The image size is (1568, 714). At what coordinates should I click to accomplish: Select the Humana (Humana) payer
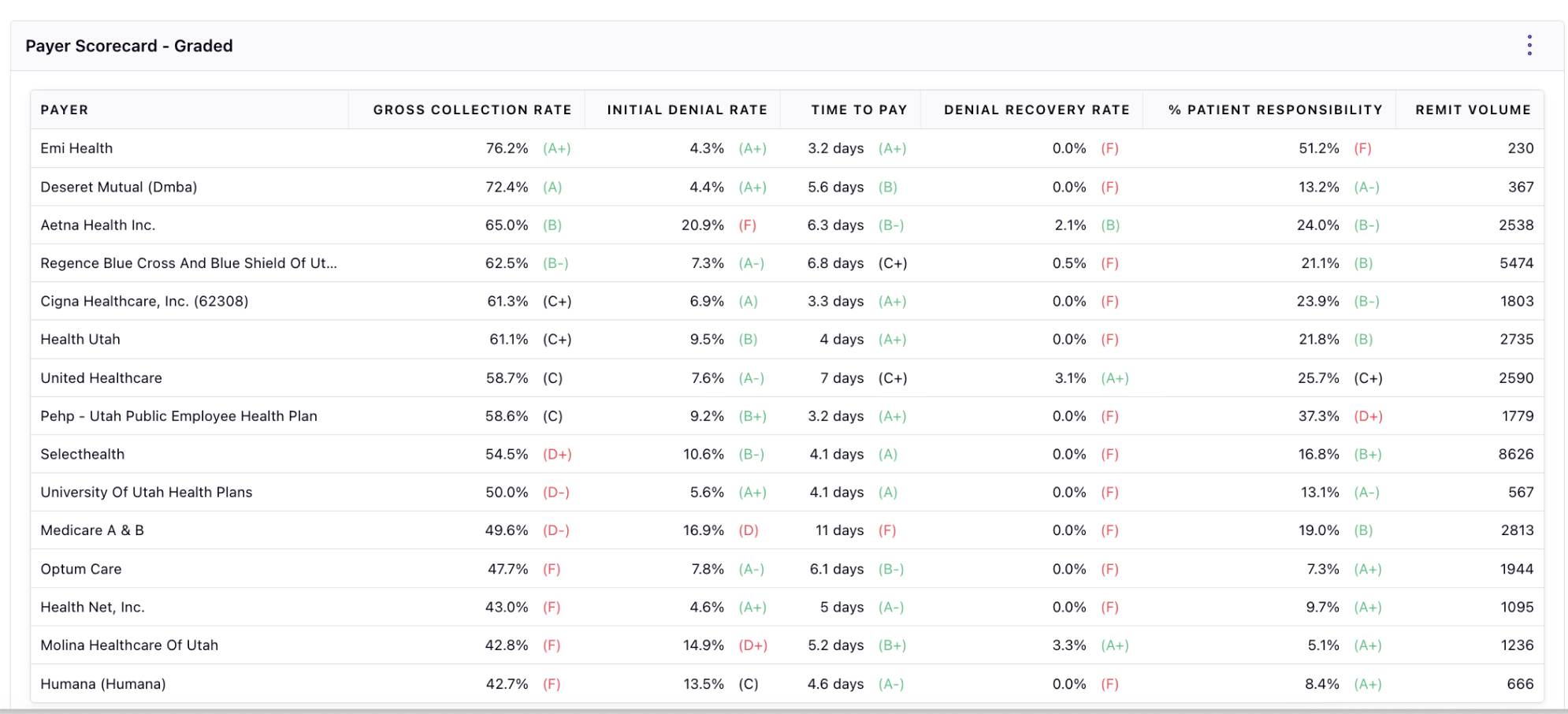pos(103,684)
